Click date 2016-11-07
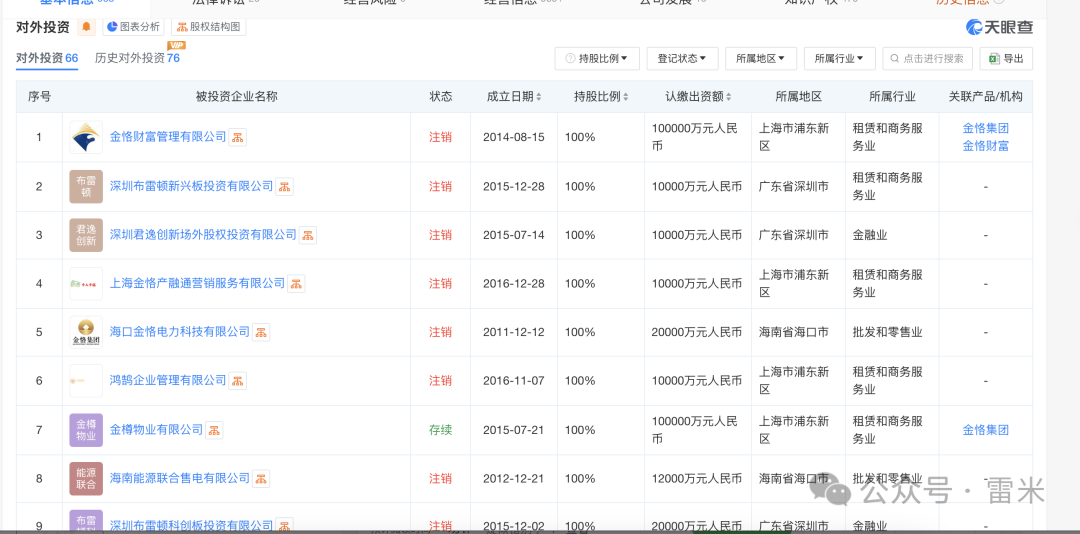The image size is (1080, 534). (514, 380)
